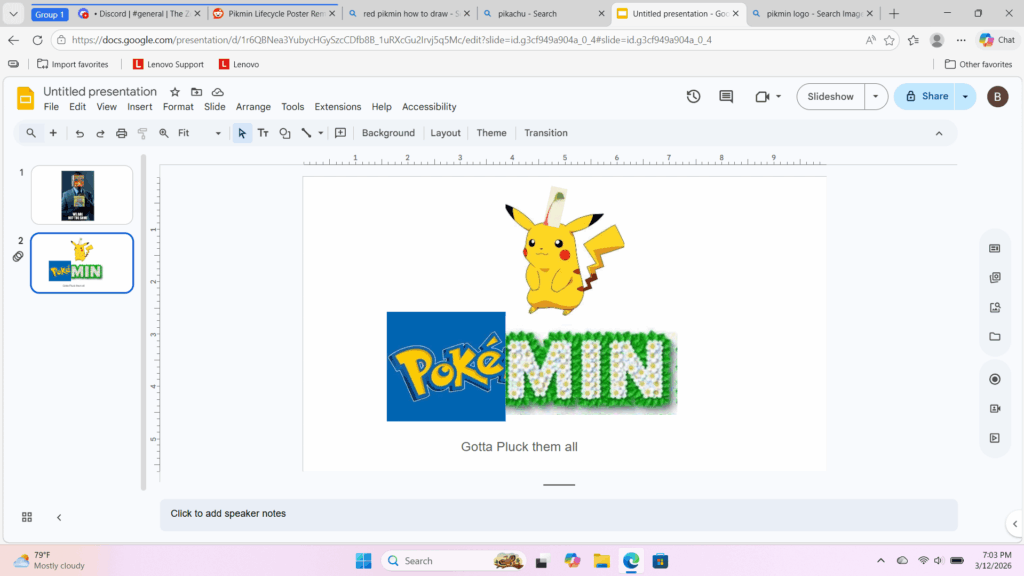This screenshot has width=1024, height=576.
Task: Open version history
Action: click(692, 96)
